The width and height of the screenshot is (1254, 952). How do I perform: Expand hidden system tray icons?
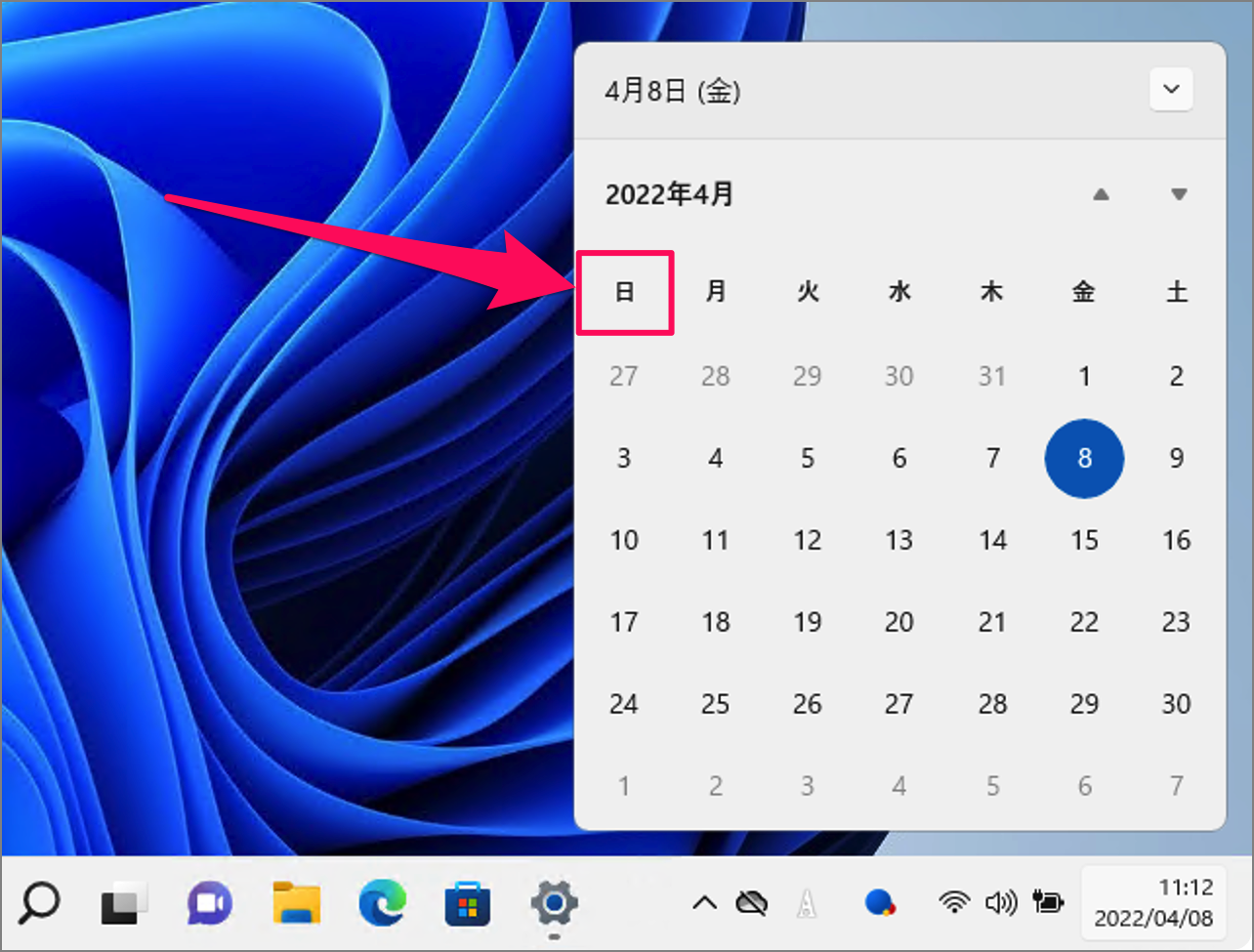click(x=705, y=903)
